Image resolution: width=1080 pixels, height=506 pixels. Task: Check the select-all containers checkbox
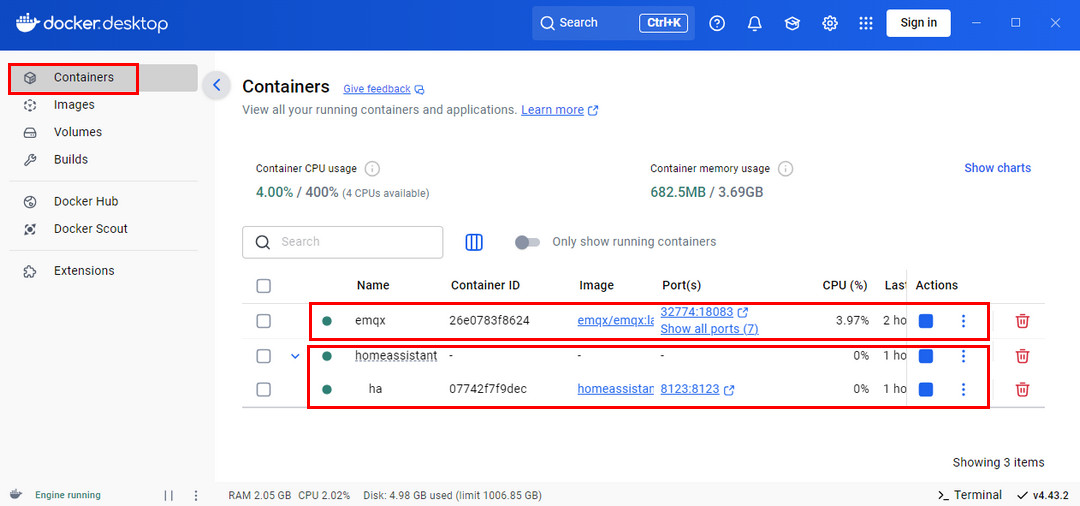point(263,286)
